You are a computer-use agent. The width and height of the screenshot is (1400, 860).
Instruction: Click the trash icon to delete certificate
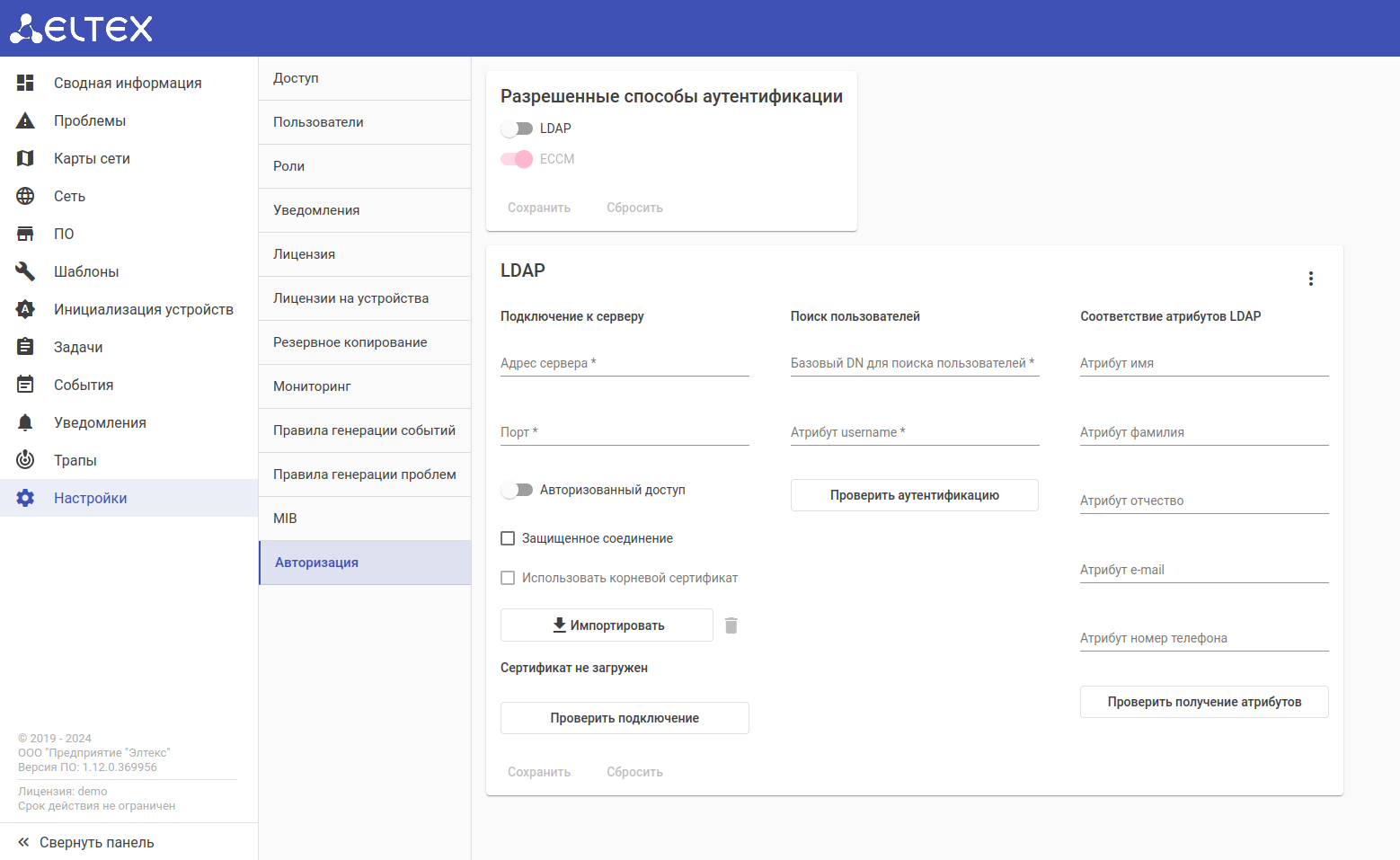731,625
